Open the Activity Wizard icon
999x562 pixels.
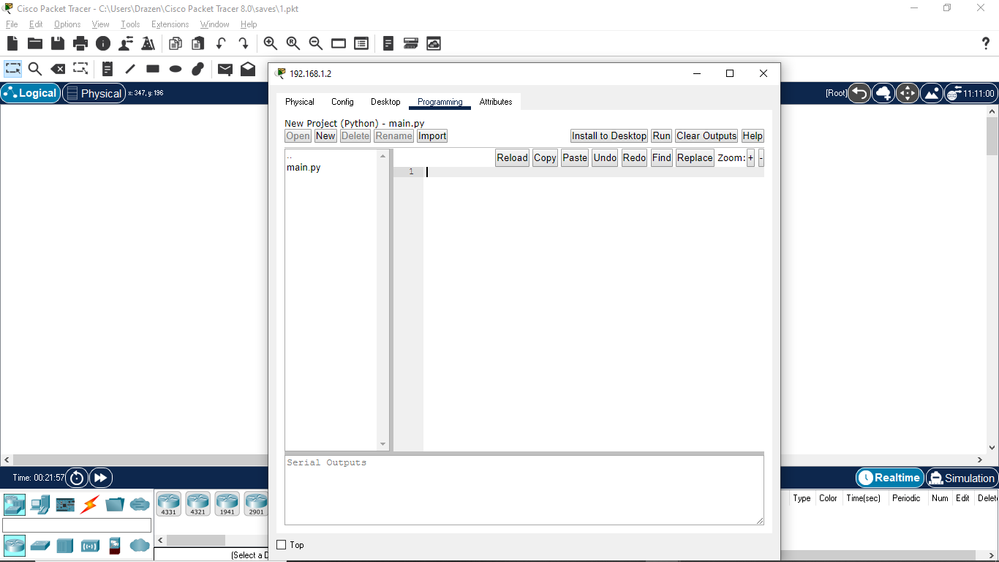coord(126,43)
